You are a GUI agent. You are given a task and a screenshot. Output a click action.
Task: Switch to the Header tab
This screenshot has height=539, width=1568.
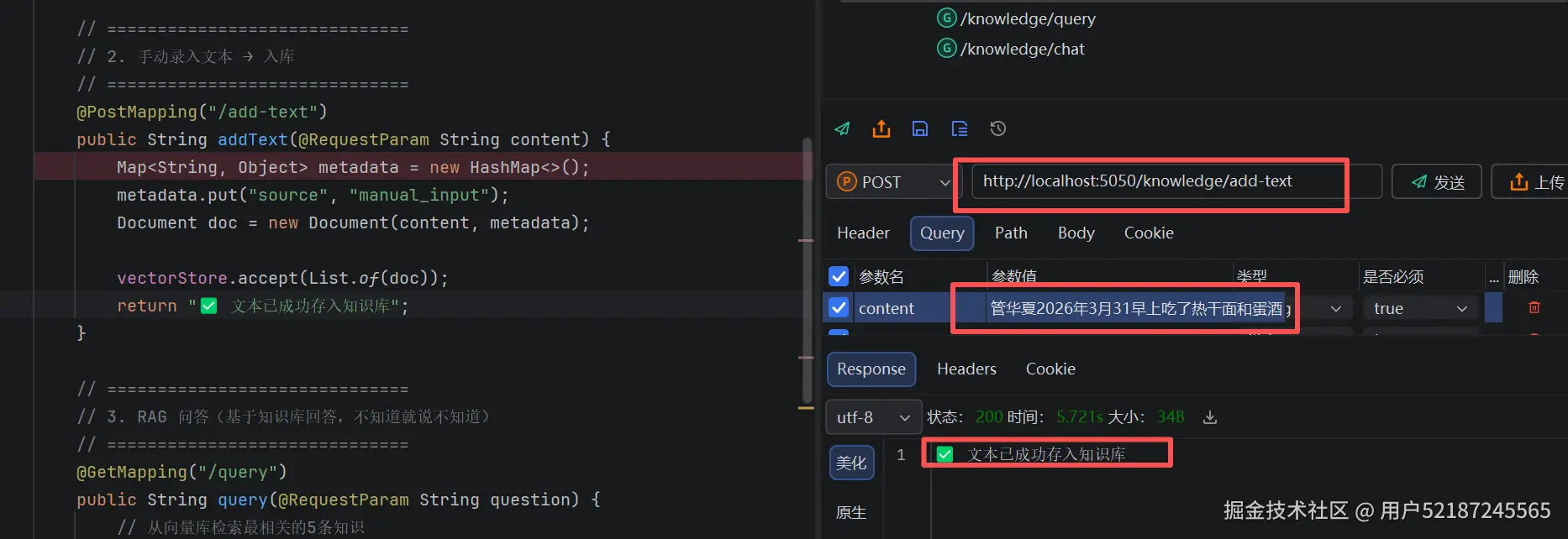863,233
